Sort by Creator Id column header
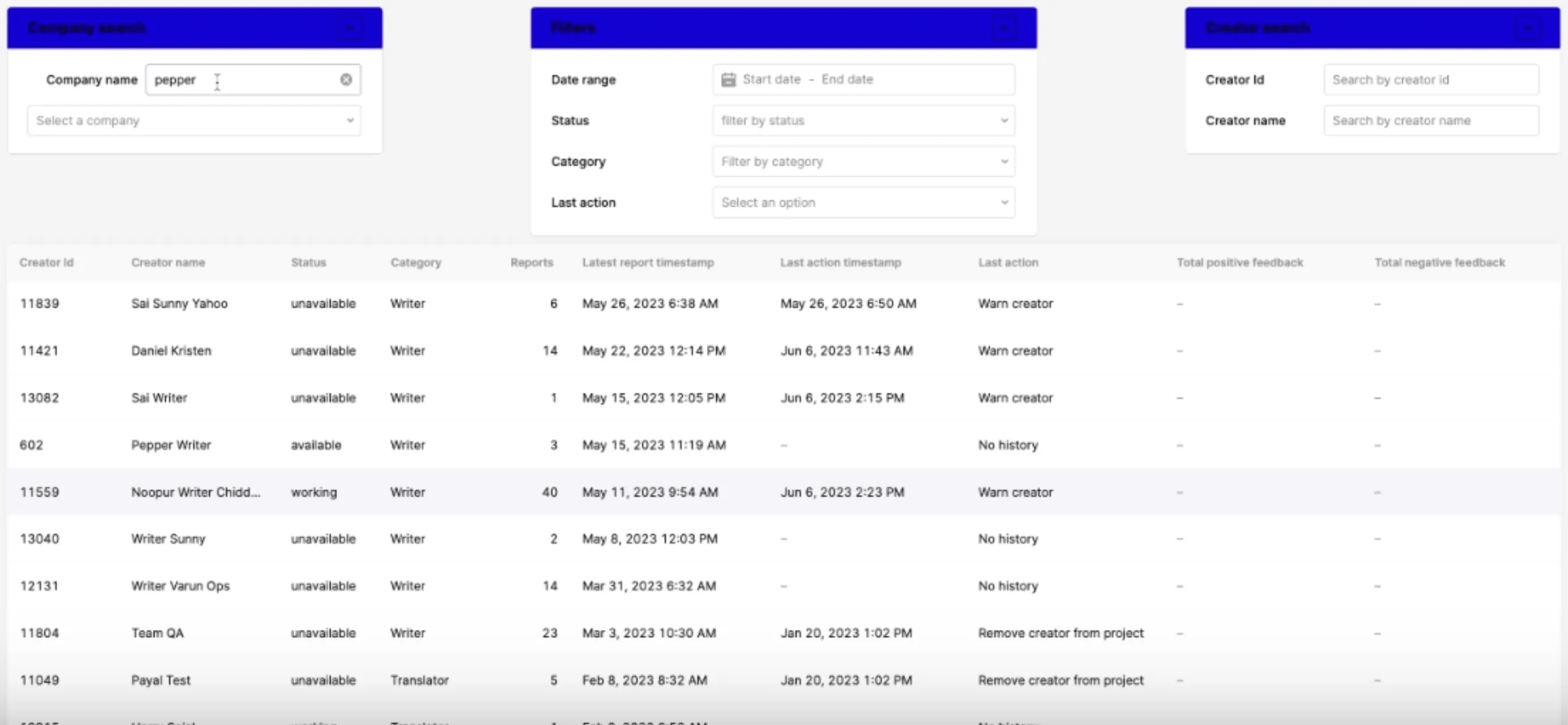 tap(46, 262)
